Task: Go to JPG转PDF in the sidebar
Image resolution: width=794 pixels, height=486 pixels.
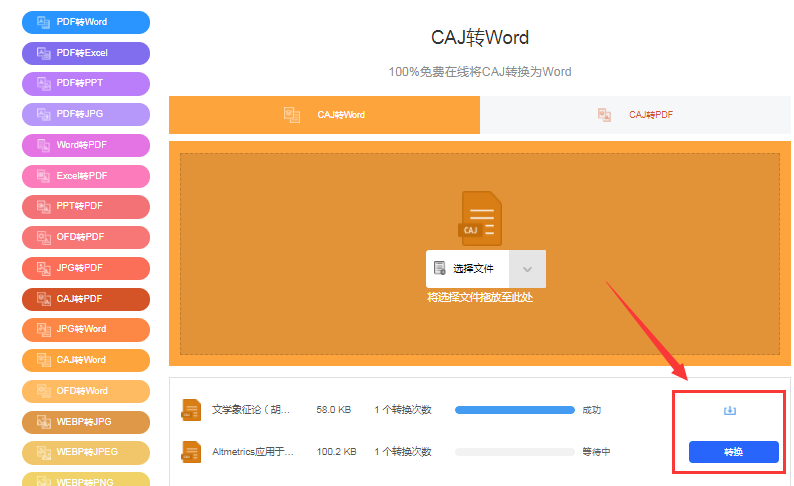Action: click(x=86, y=268)
